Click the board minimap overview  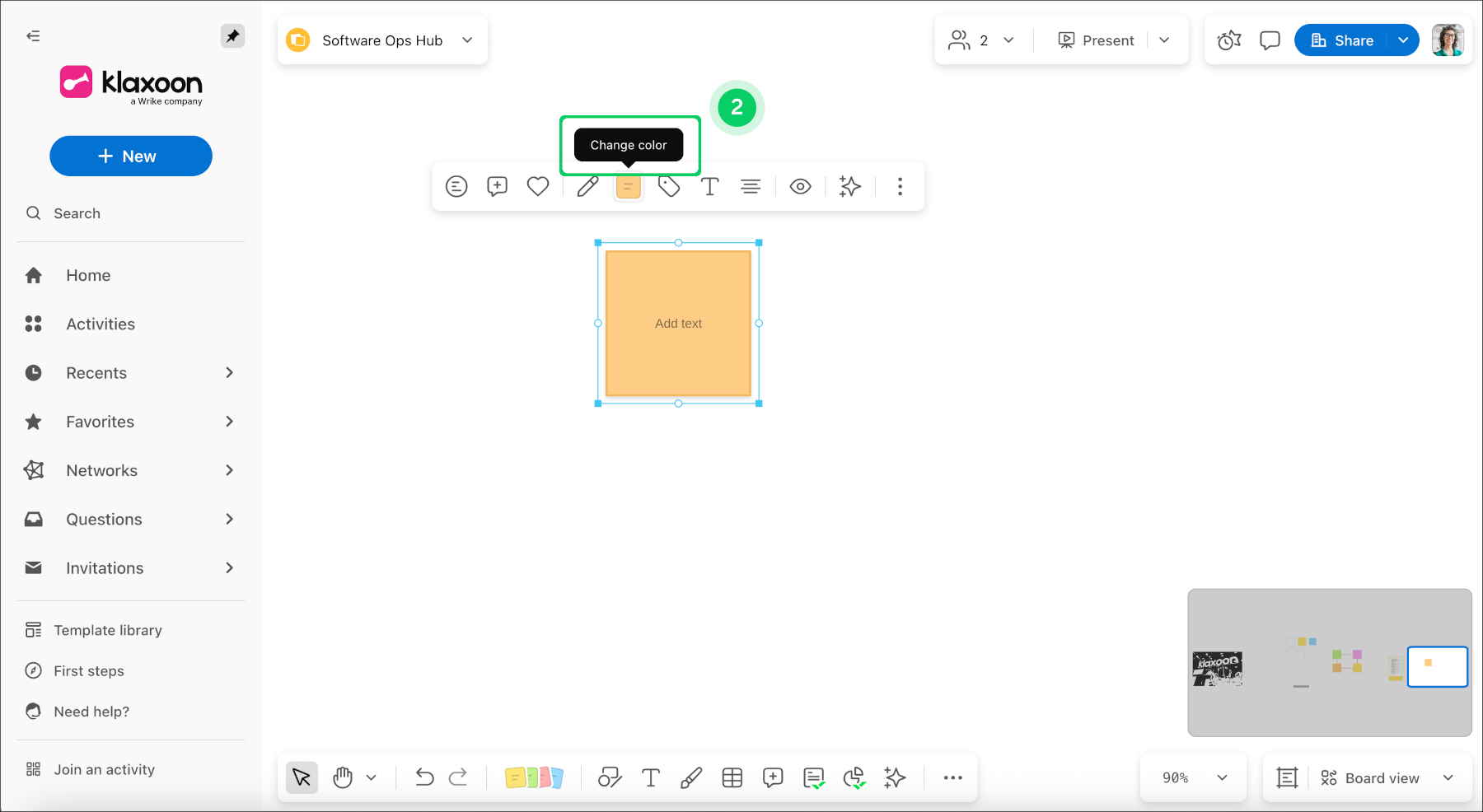pyautogui.click(x=1329, y=663)
